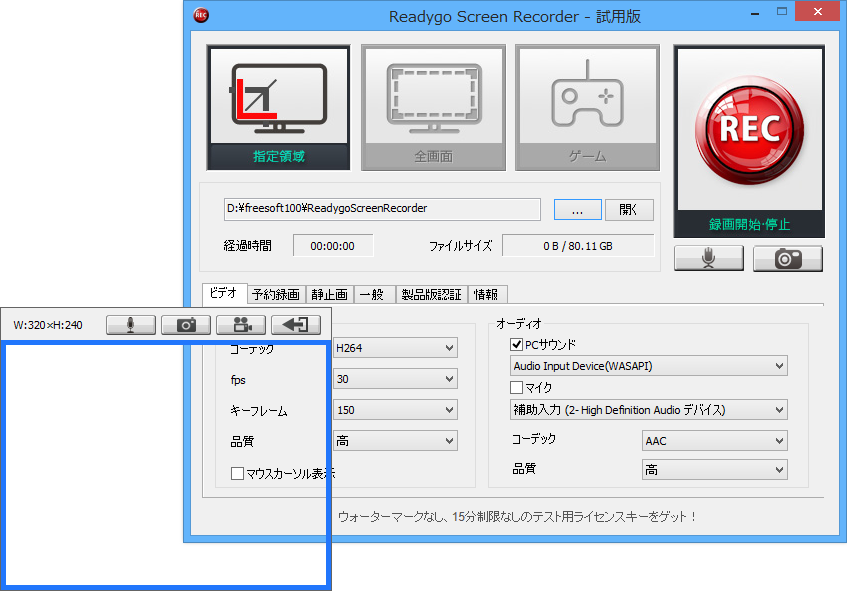The width and height of the screenshot is (847, 591).
Task: Switch to the 製品版認証 tab
Action: tap(432, 294)
